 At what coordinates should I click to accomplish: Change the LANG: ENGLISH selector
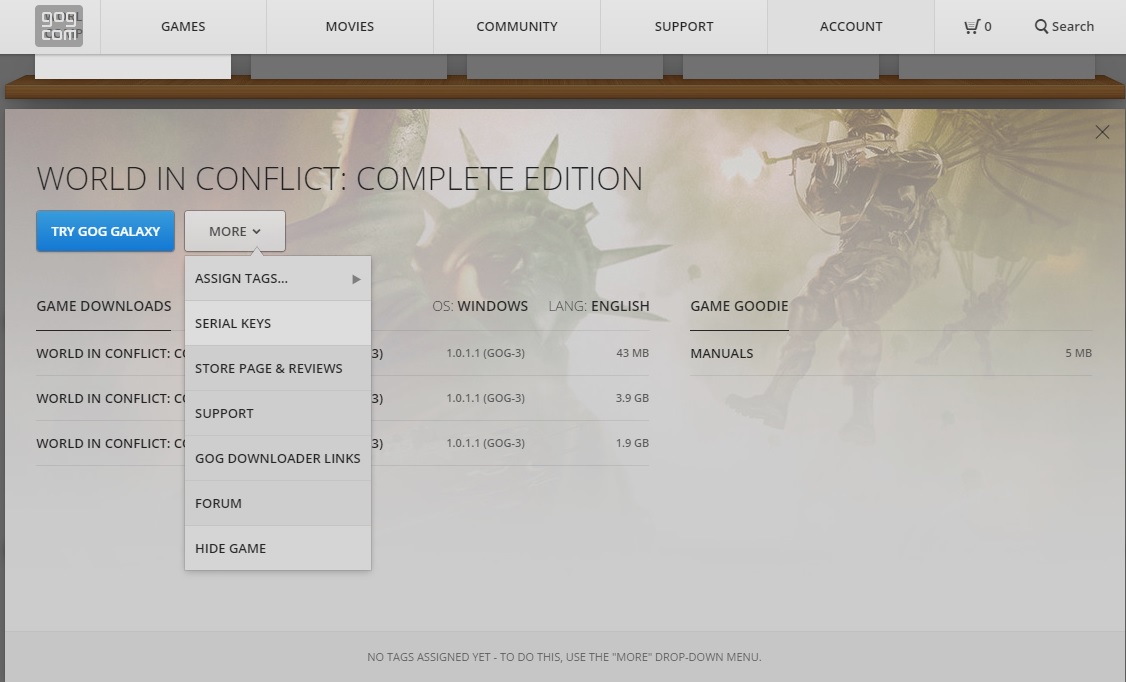(x=599, y=306)
